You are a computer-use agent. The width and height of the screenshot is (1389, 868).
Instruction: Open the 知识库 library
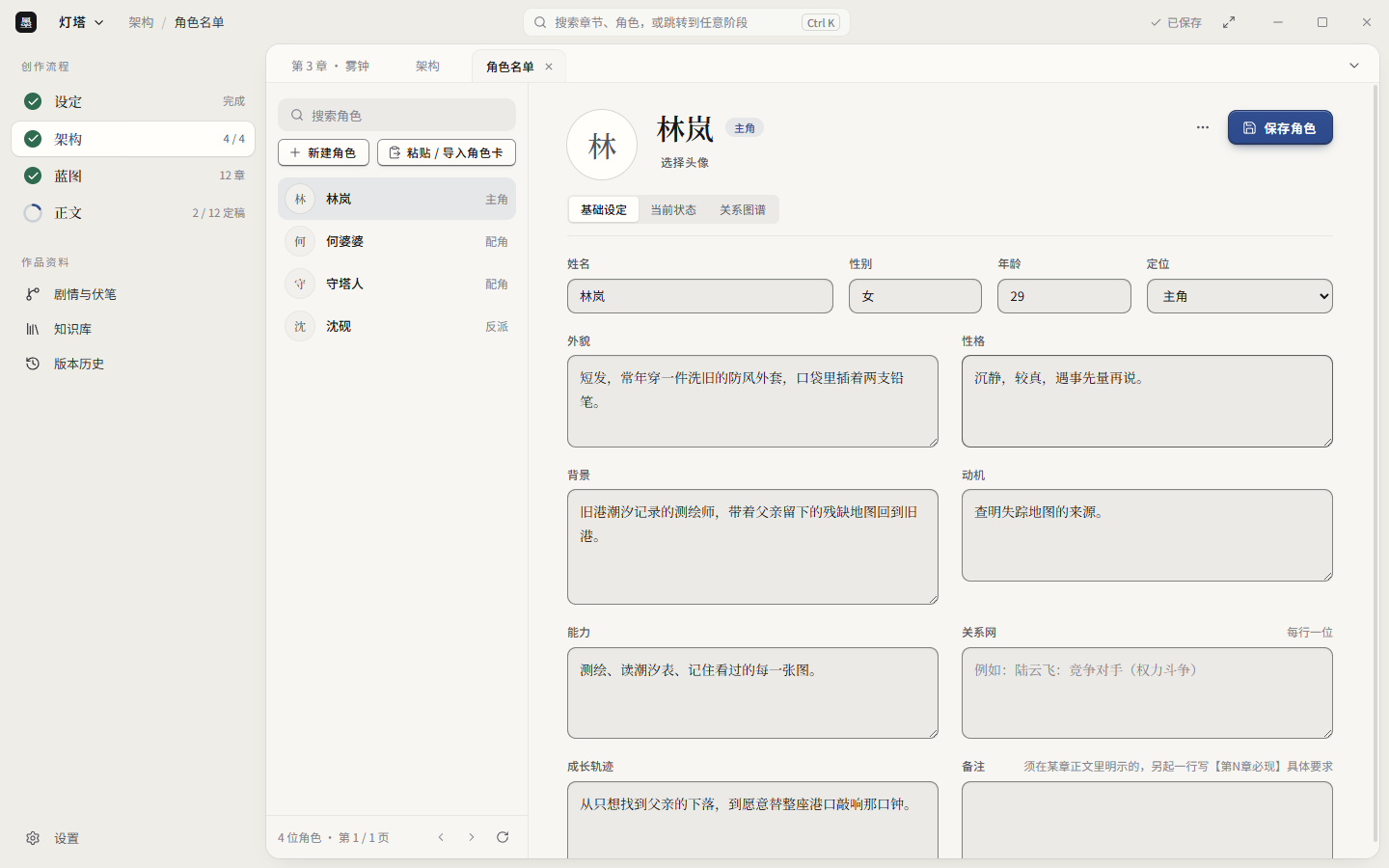pos(133,329)
